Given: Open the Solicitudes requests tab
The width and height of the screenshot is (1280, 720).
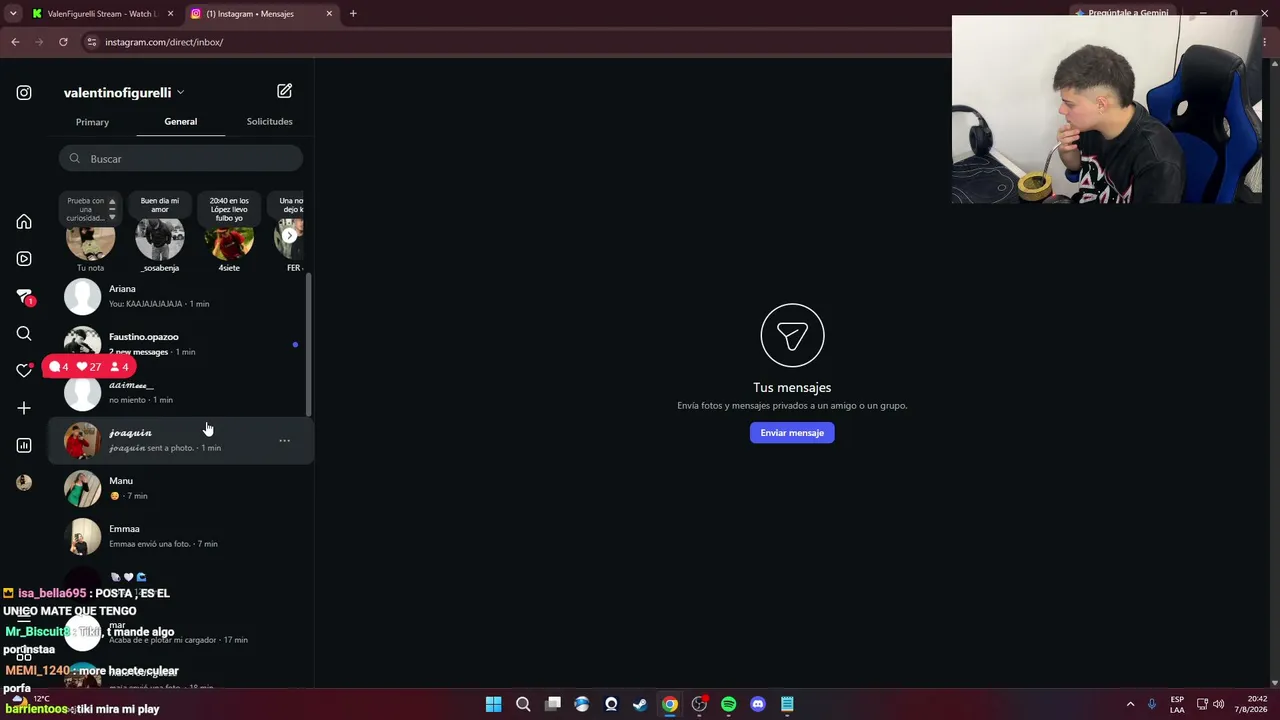Looking at the screenshot, I should (270, 122).
